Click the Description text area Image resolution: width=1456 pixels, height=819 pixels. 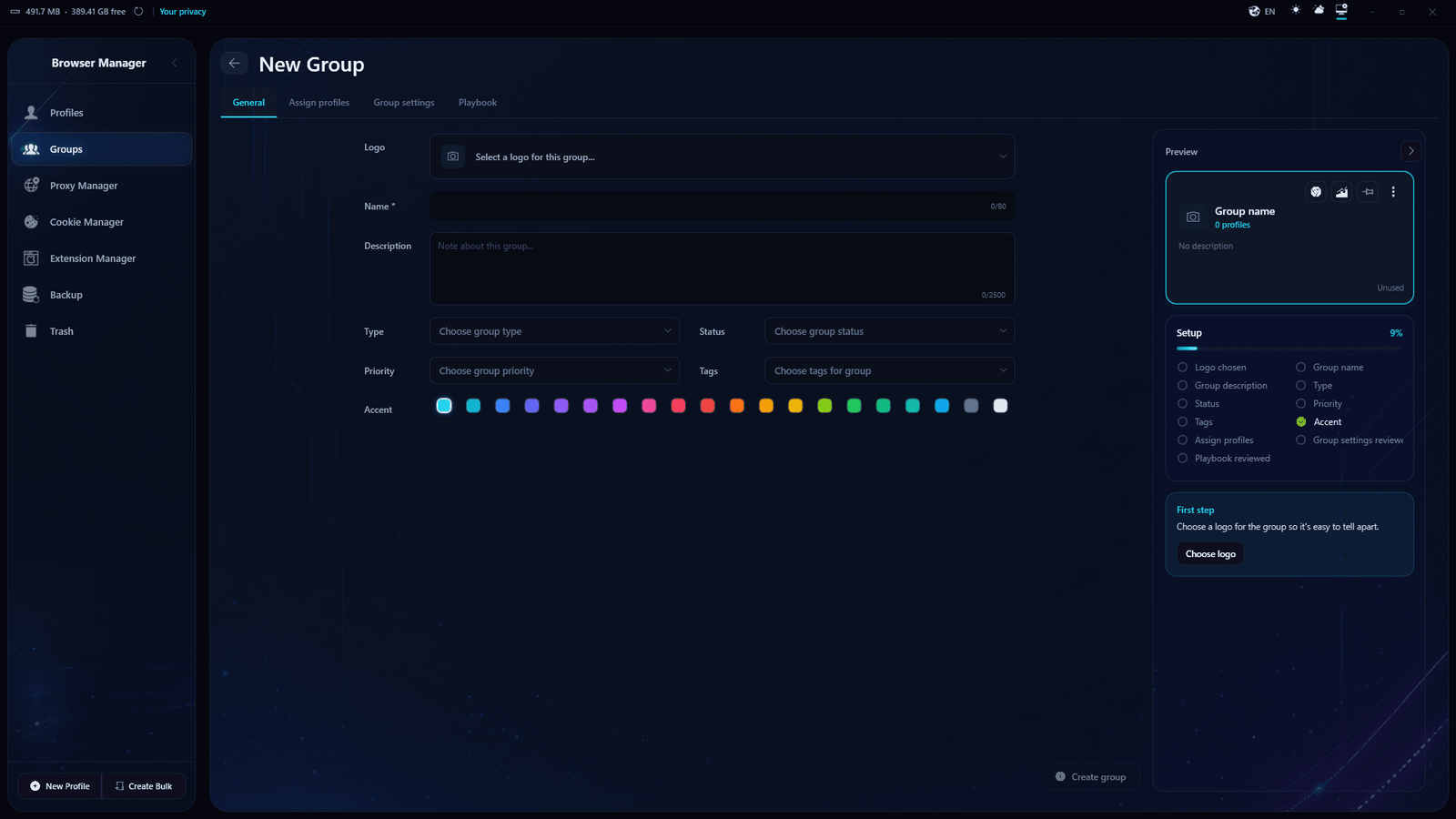coord(722,268)
